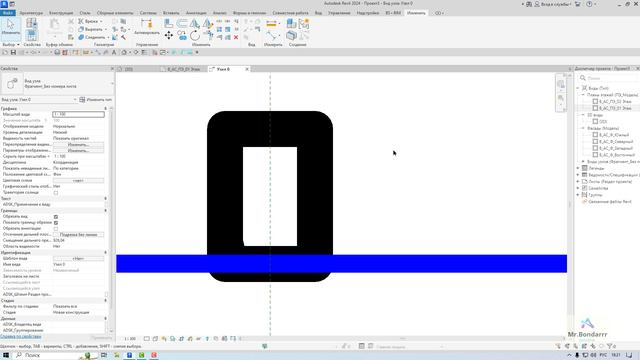The width and height of the screenshot is (640, 360).
Task: Click the Create assembly icon in Создание
Action: coord(291,36)
